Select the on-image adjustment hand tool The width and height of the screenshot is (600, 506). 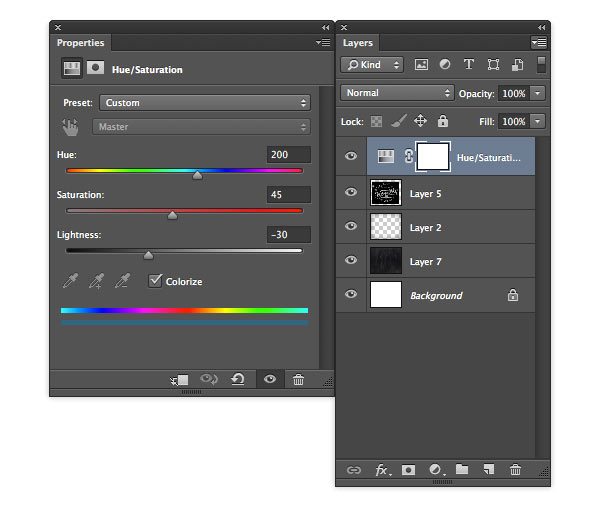[x=70, y=127]
